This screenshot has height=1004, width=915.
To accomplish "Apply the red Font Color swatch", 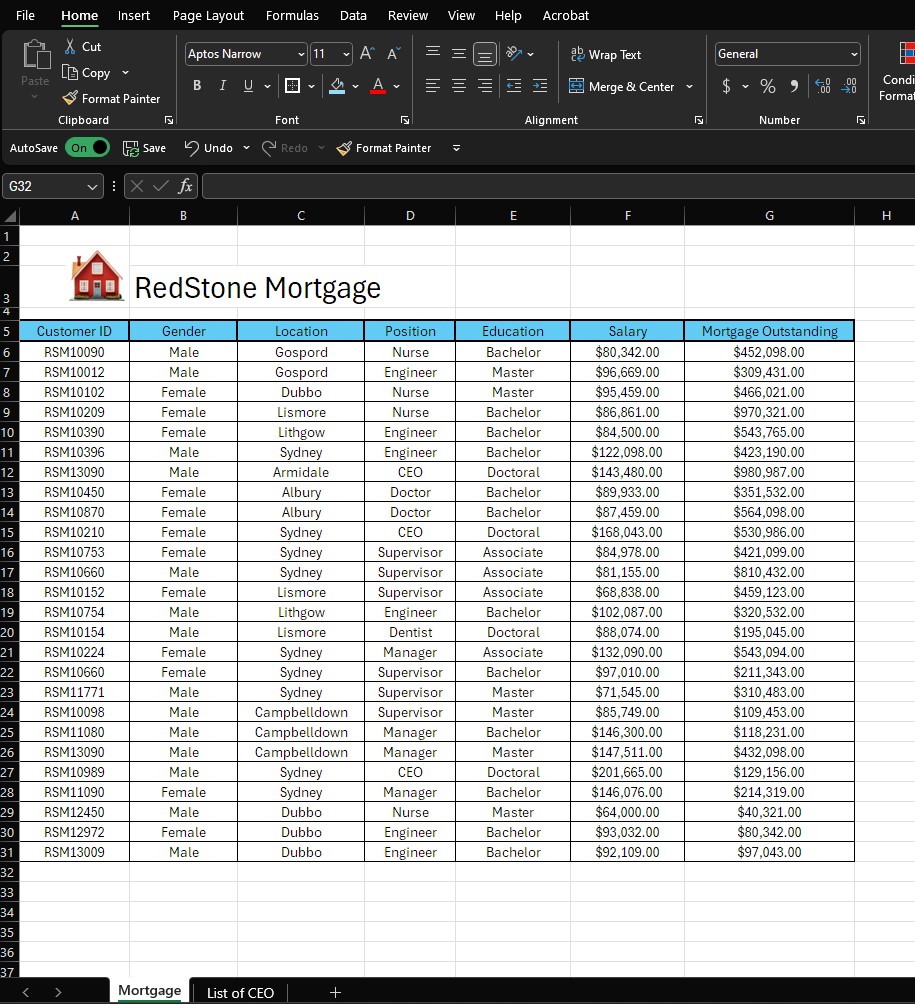I will click(x=378, y=86).
